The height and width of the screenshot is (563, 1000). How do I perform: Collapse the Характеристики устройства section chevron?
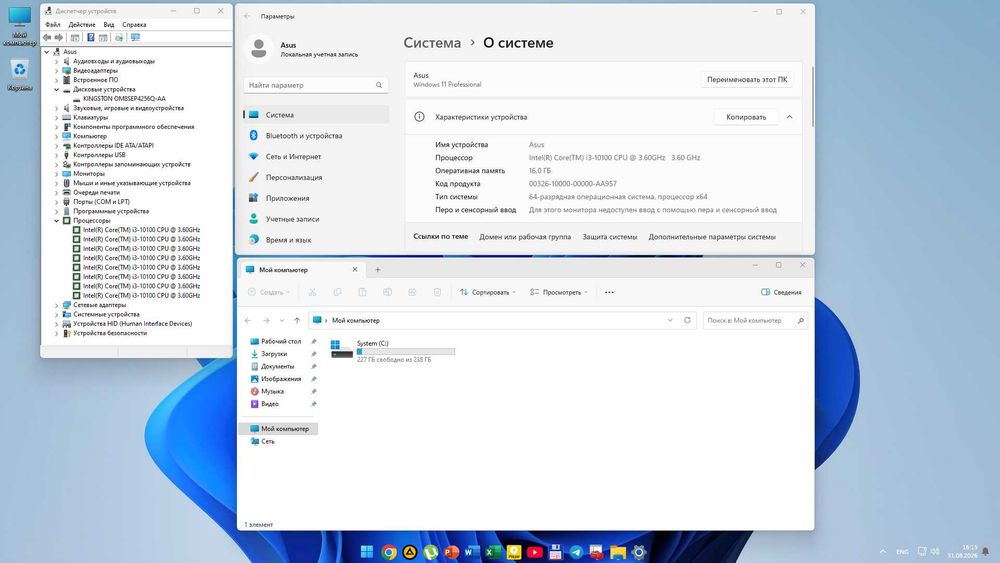(789, 117)
